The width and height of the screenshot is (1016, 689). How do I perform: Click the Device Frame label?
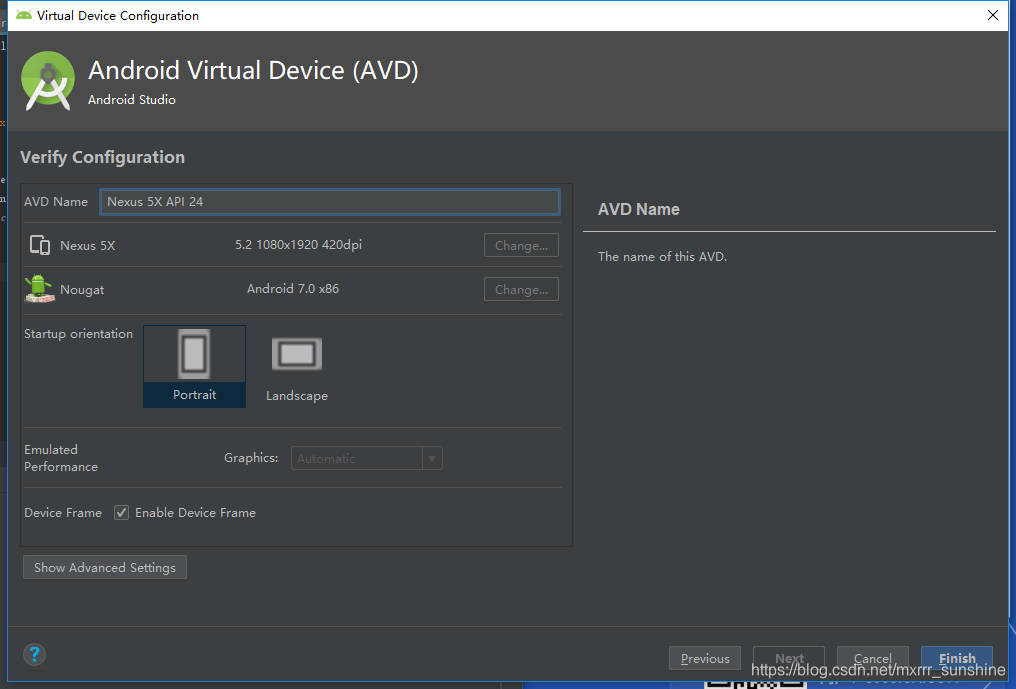[x=63, y=513]
